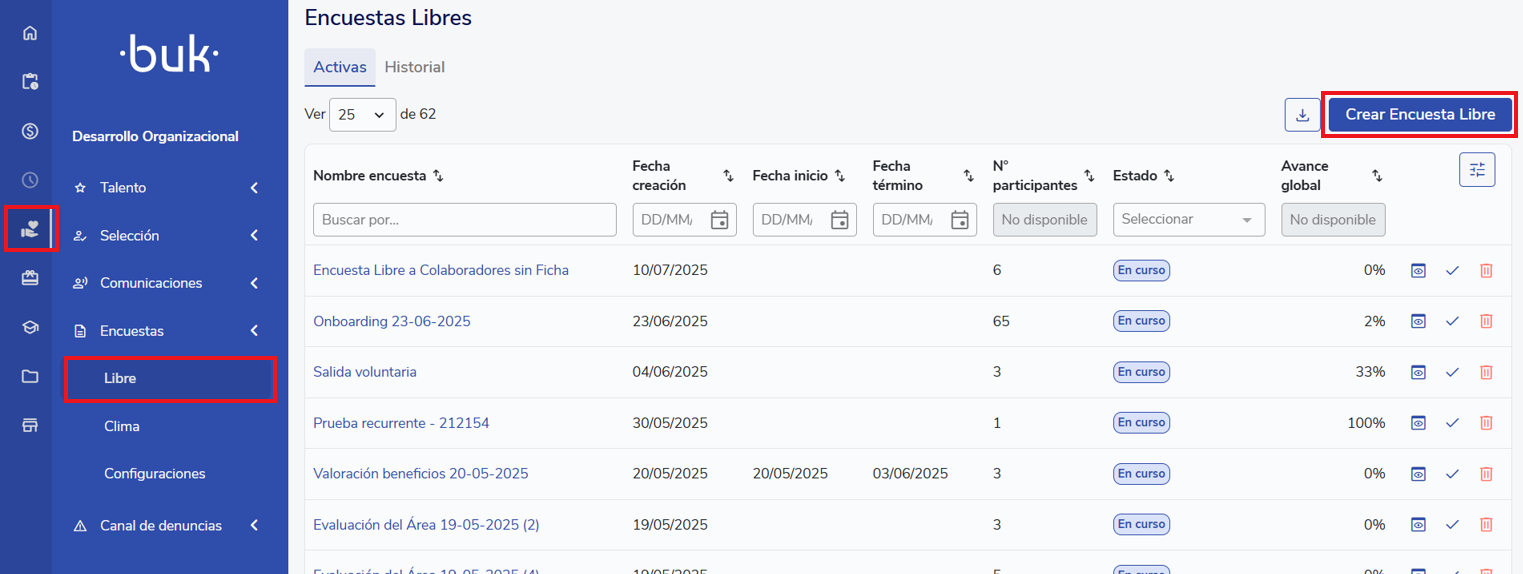Click the checkmark icon for Onboarding 23-06-2025

[1452, 321]
